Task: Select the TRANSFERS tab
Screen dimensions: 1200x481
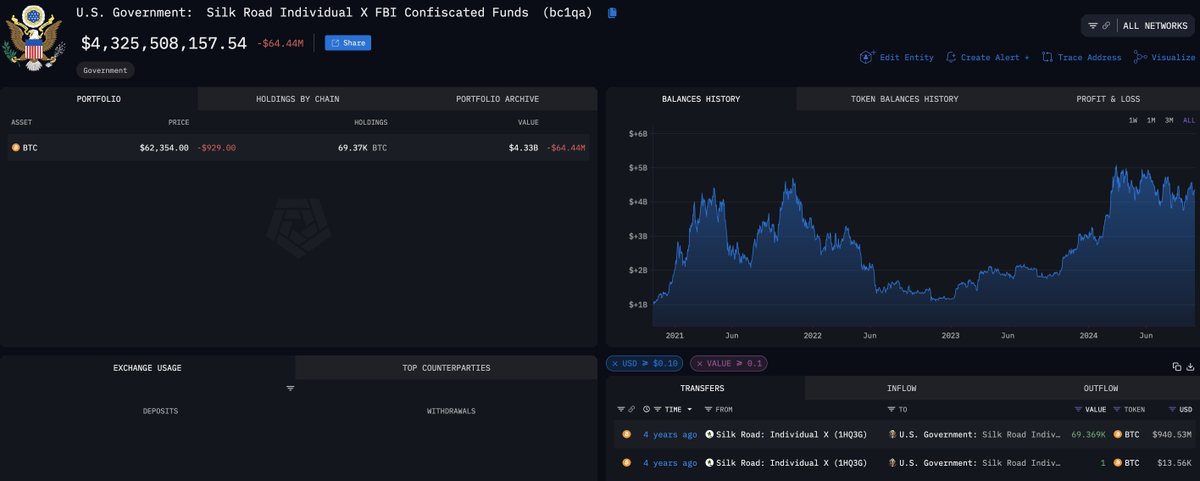Action: point(702,388)
